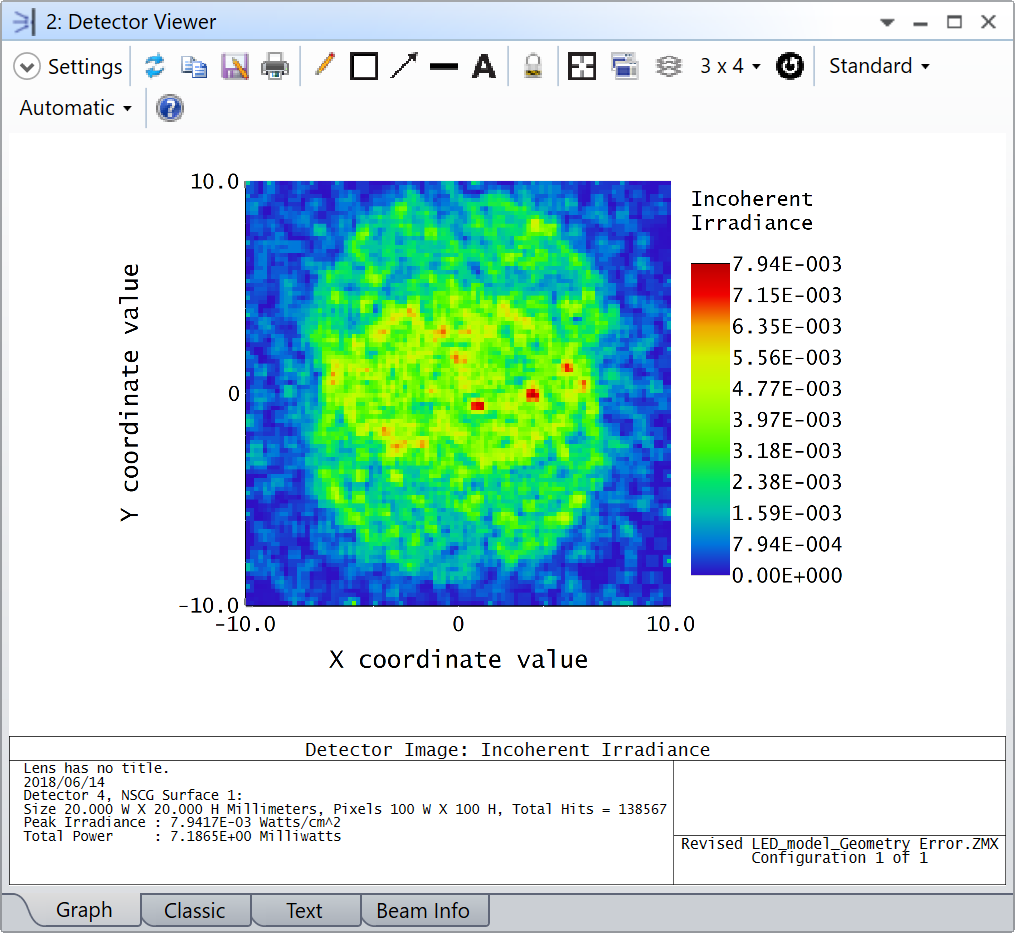
Task: Click the Incoherent Irradiance legend title
Action: coord(752,211)
